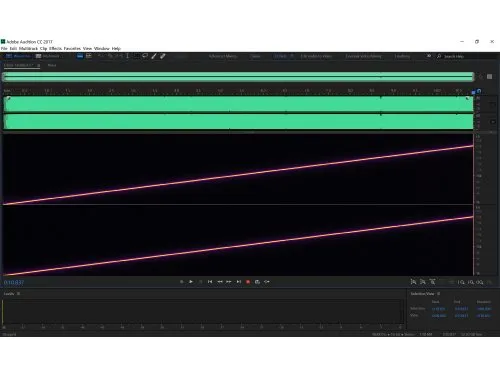
Task: Select the Time Selection tool
Action: (127, 56)
